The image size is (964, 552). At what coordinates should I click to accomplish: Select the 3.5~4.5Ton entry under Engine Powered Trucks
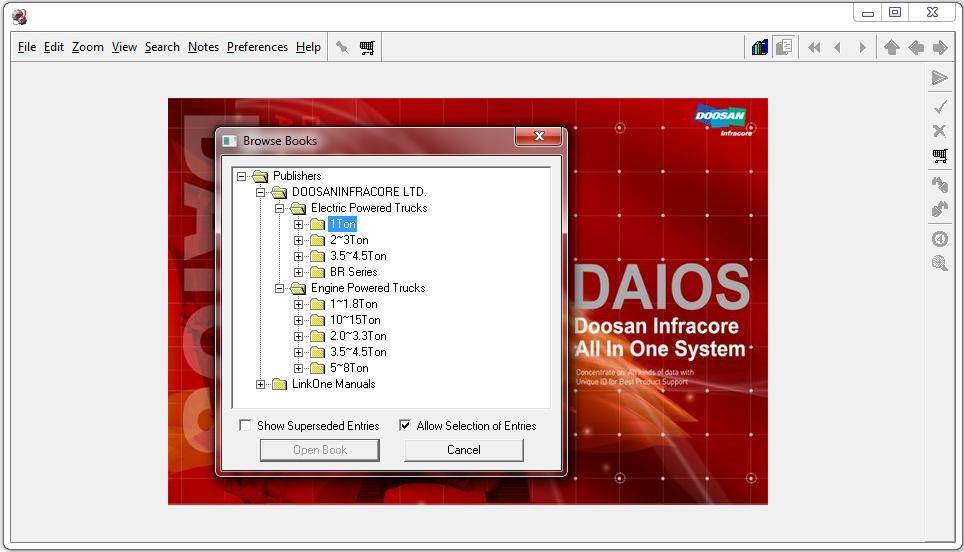[x=358, y=352]
